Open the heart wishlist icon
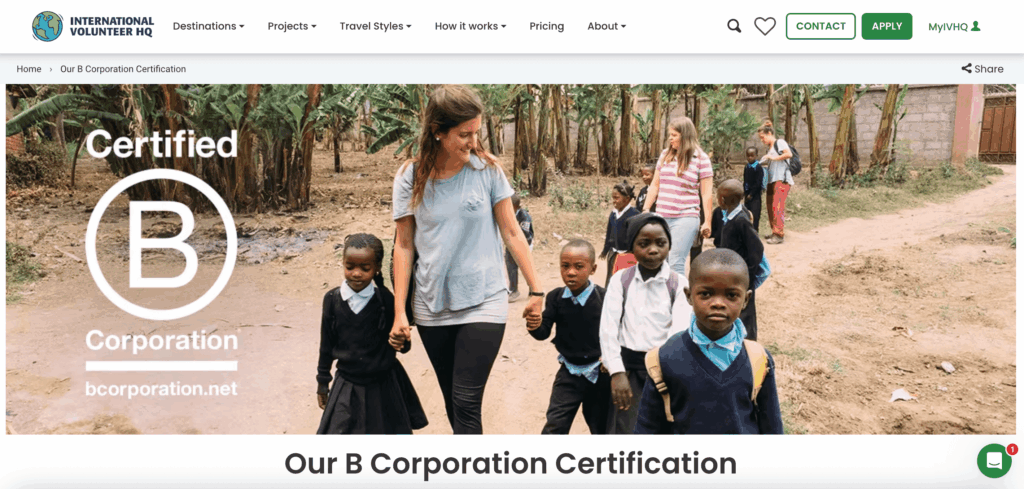 (765, 26)
